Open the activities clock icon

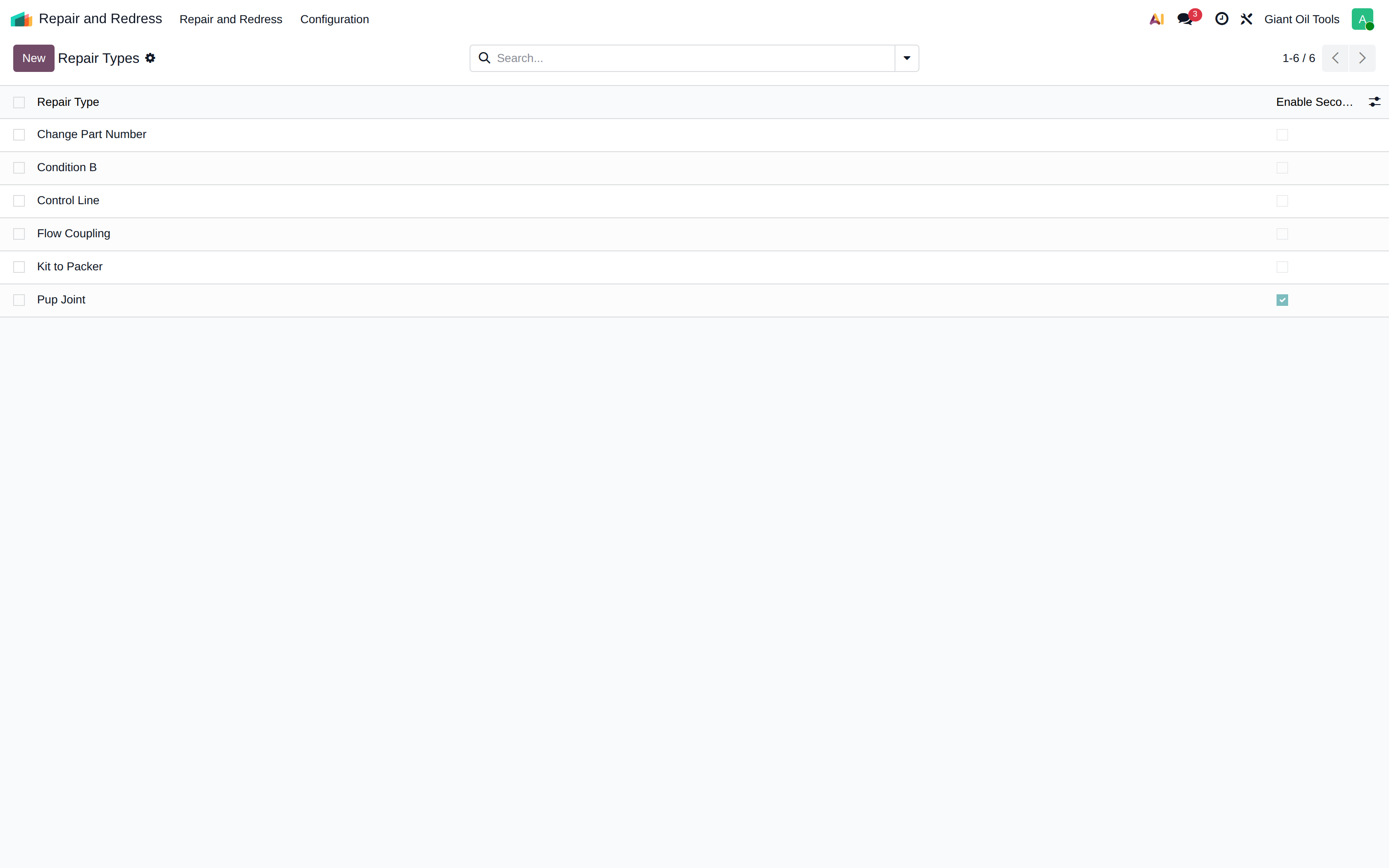pos(1222,19)
